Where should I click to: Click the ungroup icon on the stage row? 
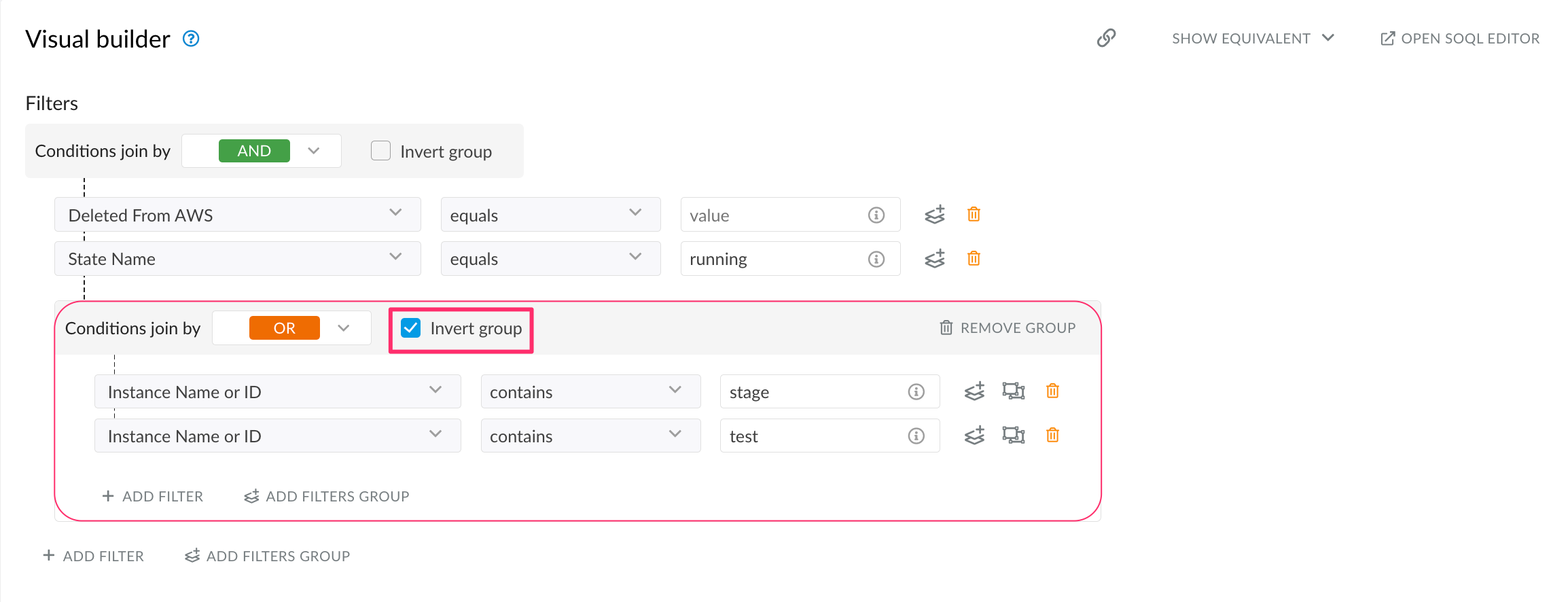tap(1013, 391)
